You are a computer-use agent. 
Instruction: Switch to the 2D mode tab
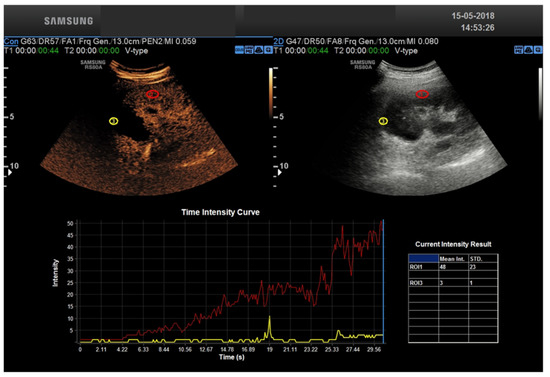point(278,41)
